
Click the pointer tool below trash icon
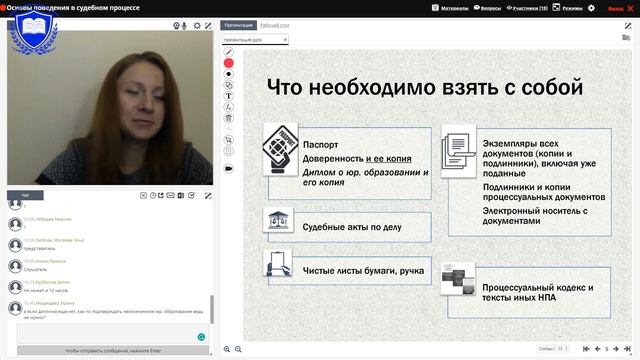(229, 140)
